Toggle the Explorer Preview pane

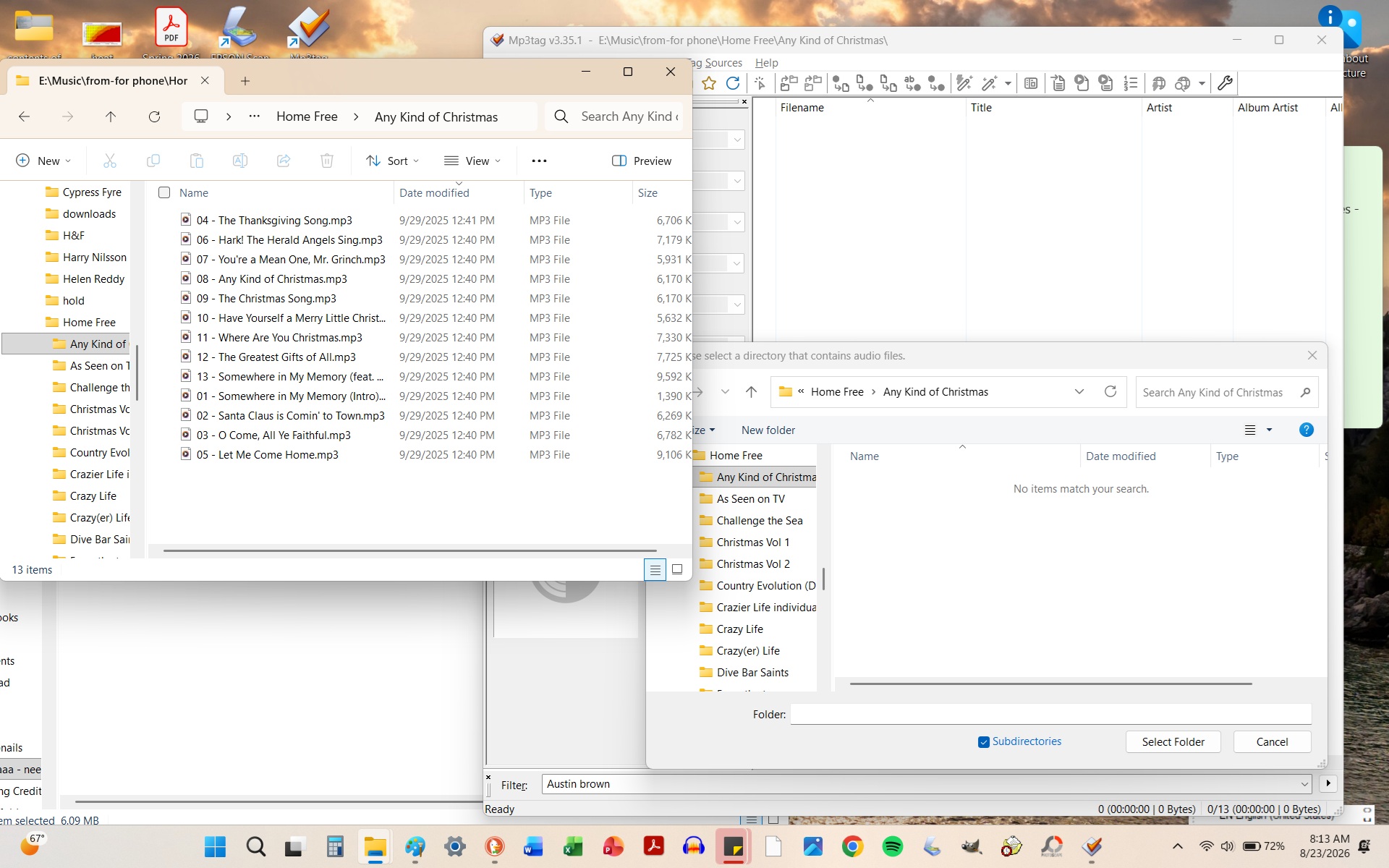click(x=642, y=161)
